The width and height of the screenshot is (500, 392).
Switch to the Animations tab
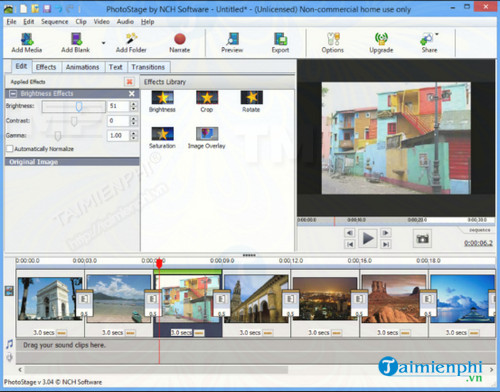[82, 67]
